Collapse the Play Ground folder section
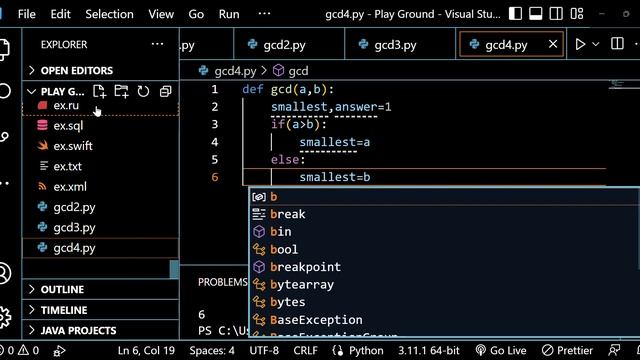The image size is (640, 360). point(57,91)
